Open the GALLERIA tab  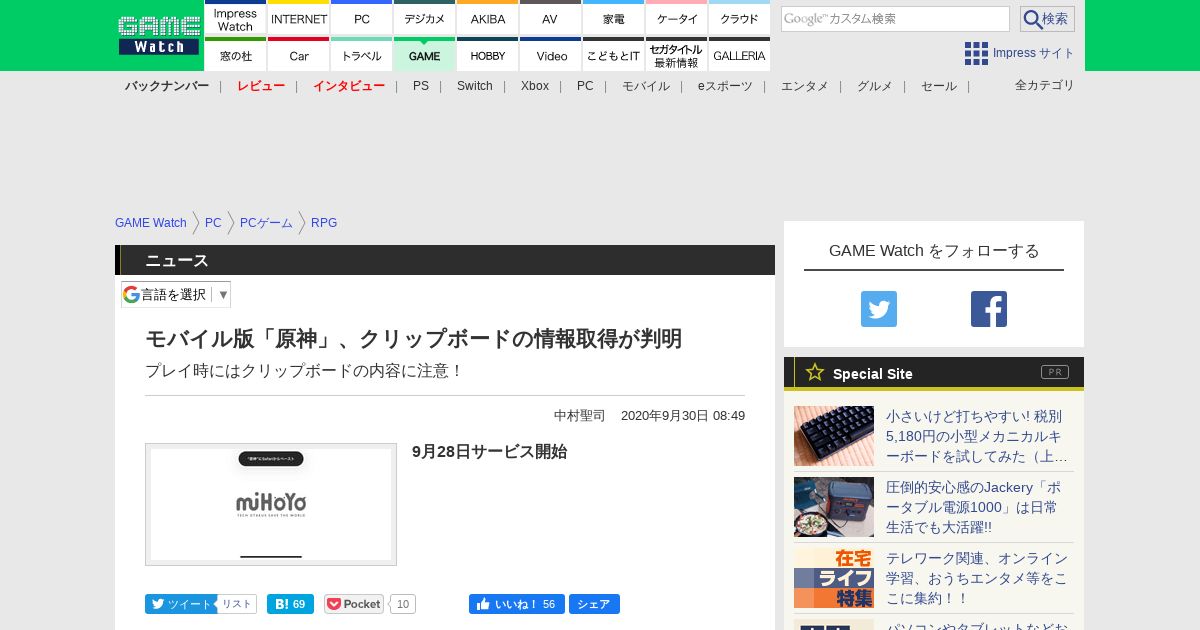[739, 55]
